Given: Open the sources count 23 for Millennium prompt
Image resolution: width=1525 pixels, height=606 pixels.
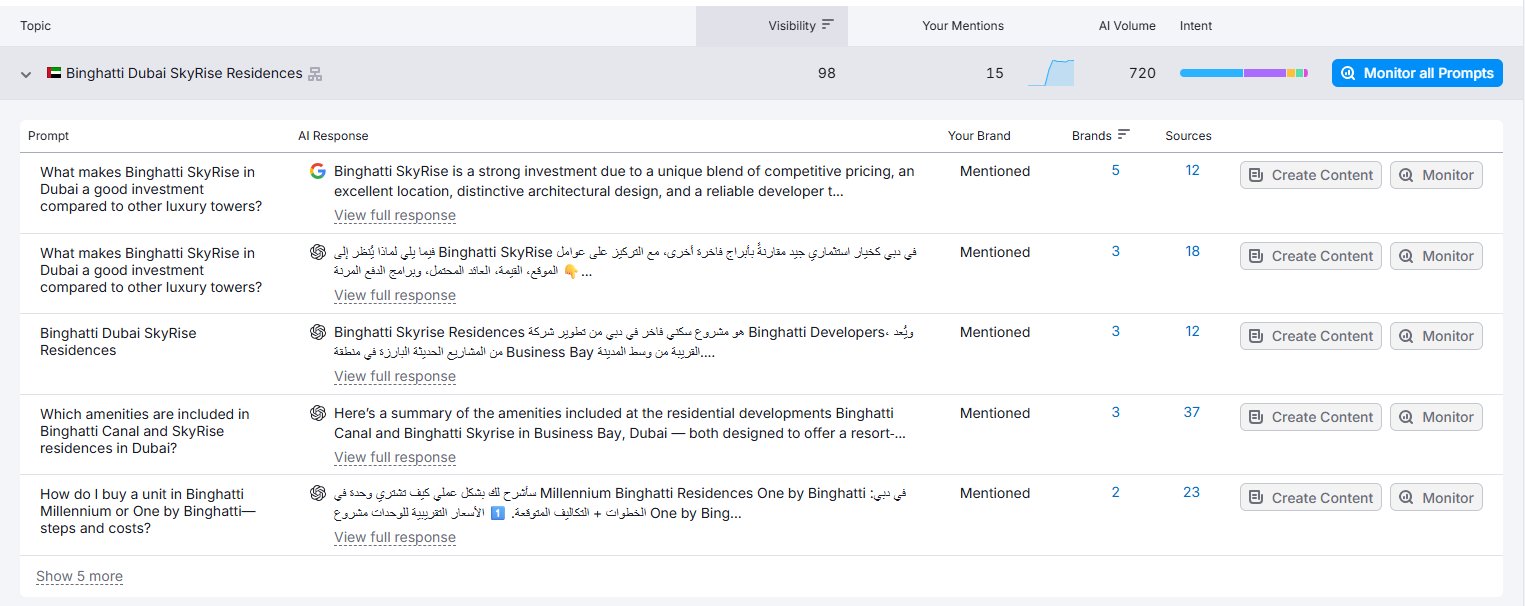Looking at the screenshot, I should point(1192,492).
